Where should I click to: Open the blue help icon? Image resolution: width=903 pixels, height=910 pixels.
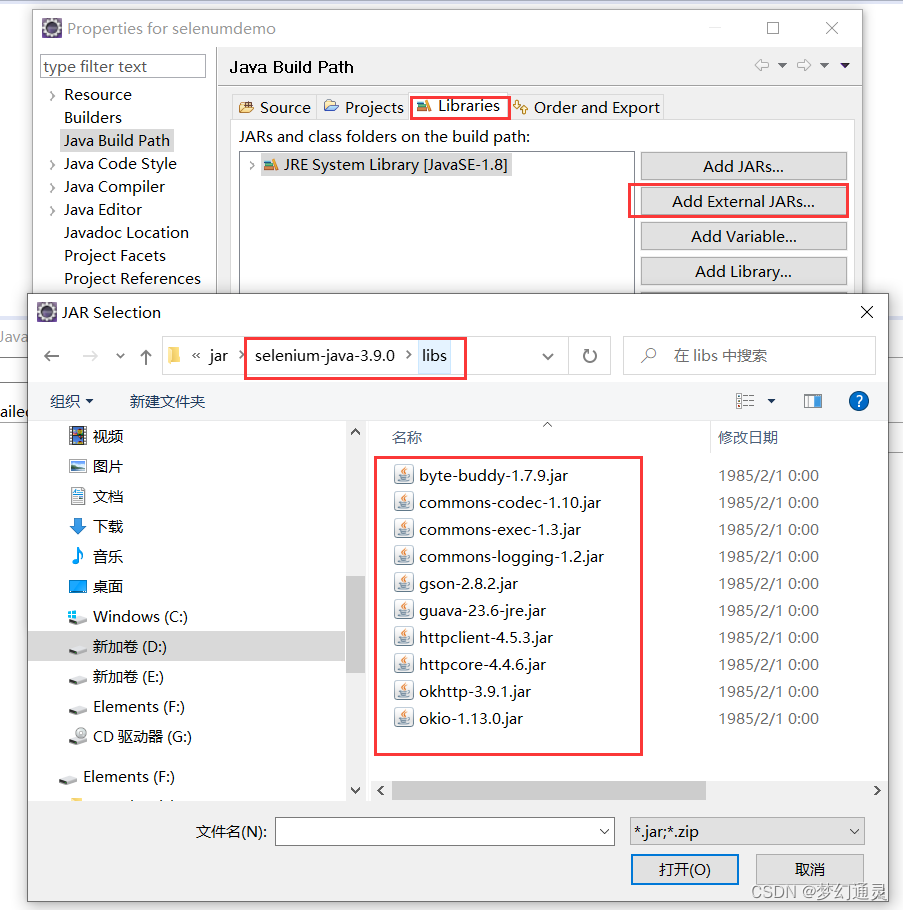coord(858,401)
